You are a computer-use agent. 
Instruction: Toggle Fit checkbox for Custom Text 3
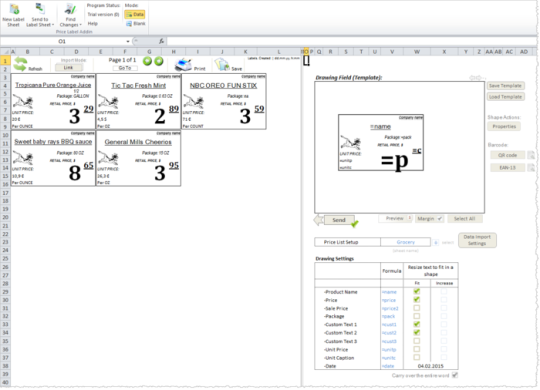417,341
